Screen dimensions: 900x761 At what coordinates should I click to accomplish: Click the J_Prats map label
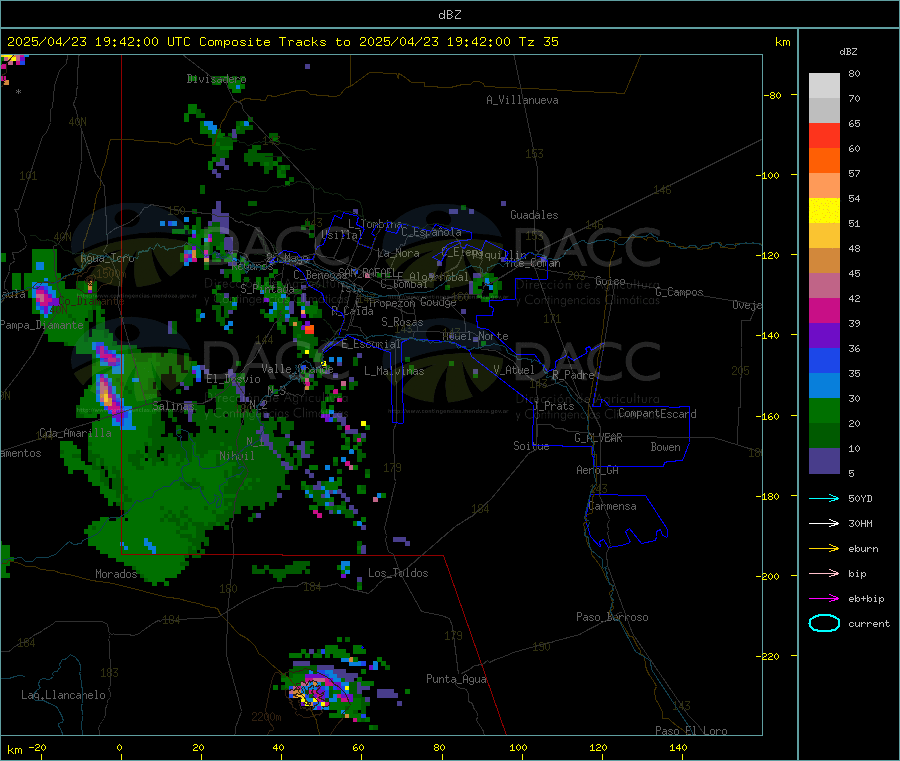[554, 406]
